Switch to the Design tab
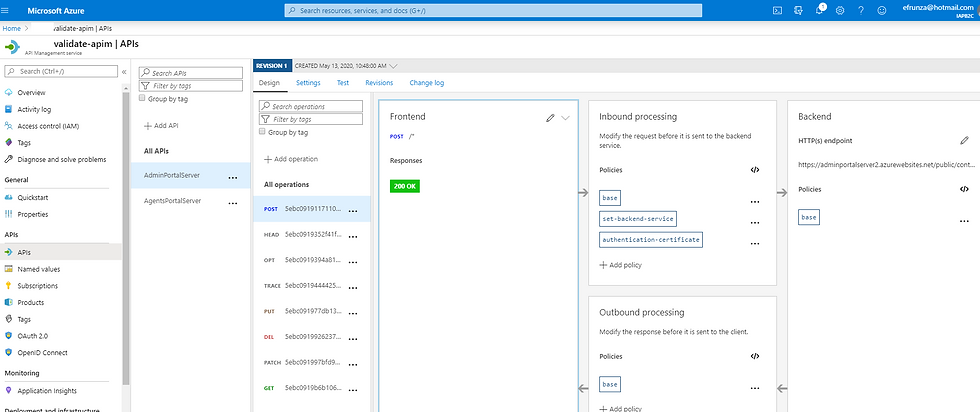Screen dimensions: 980x412 [269, 83]
